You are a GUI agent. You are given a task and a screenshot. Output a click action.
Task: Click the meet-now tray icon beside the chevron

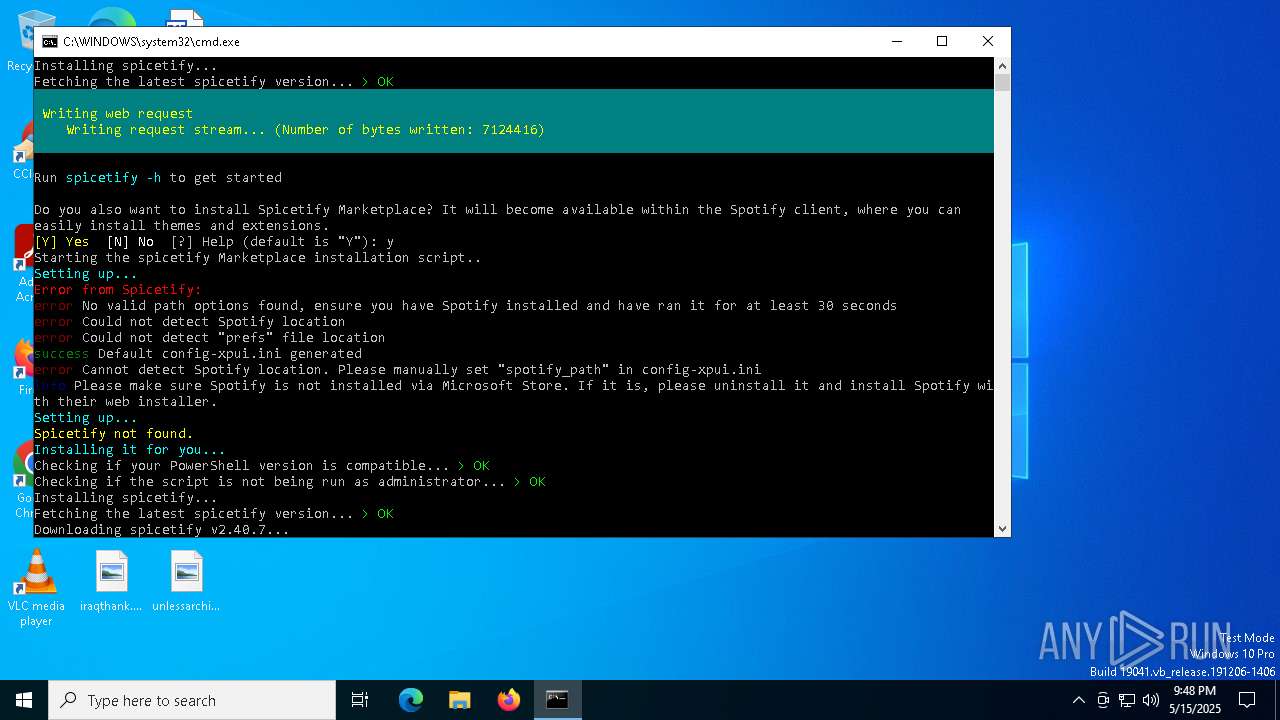(x=1103, y=700)
